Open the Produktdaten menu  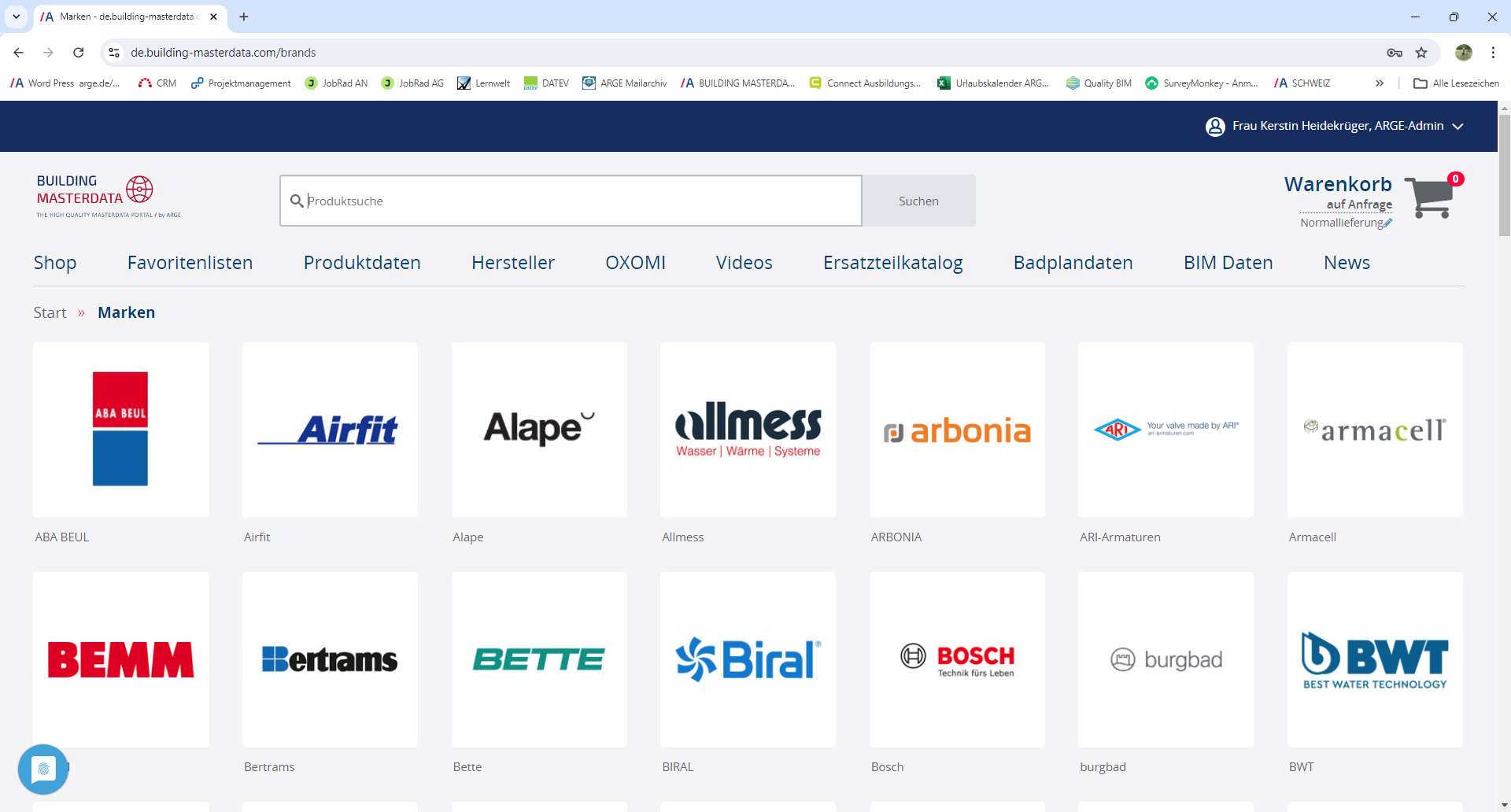tap(362, 263)
